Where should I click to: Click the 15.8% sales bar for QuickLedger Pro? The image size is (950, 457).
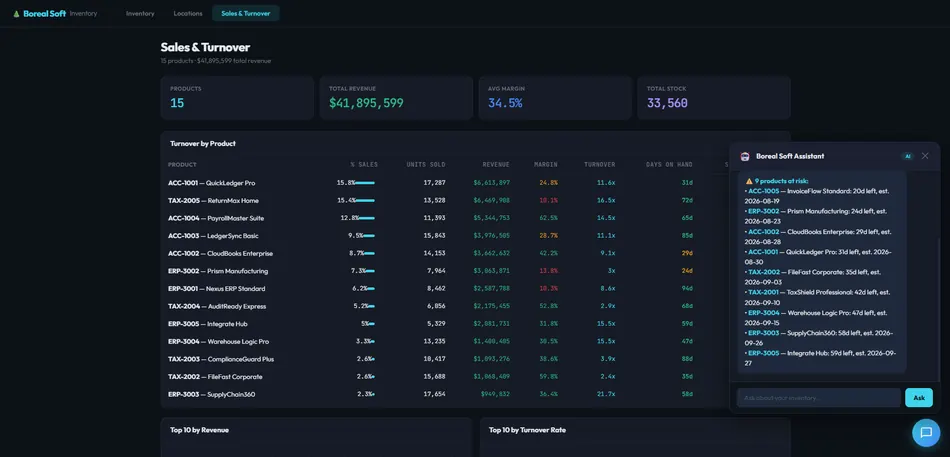[x=365, y=182]
